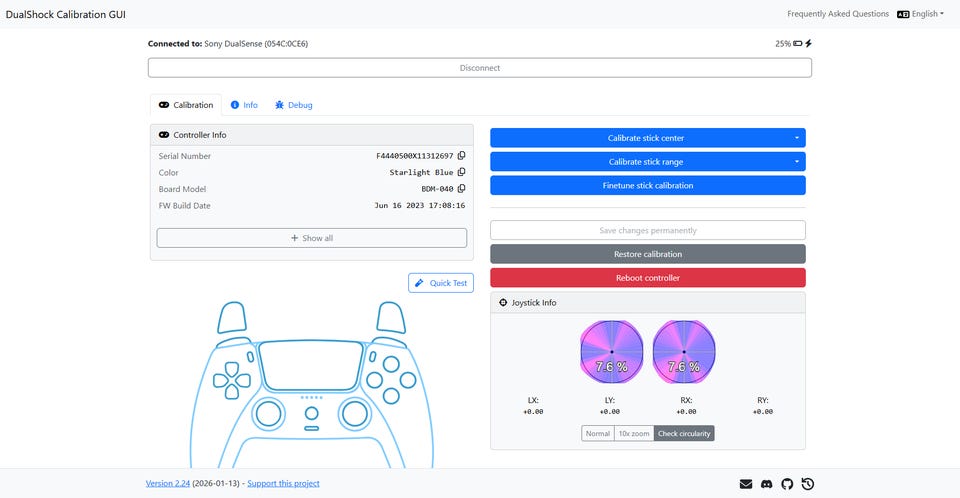Open the history clock icon in footer

[x=808, y=484]
